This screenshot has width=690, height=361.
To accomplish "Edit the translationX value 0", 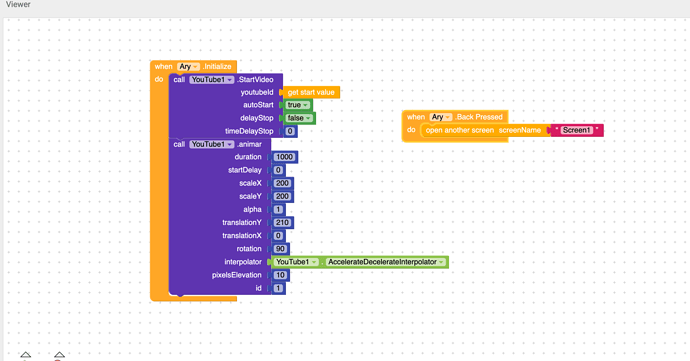I will coord(278,236).
